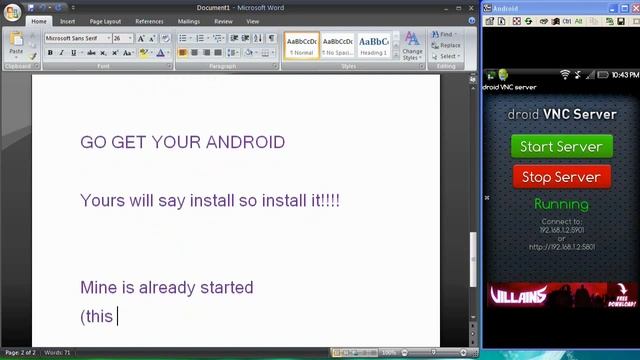640x360 pixels.
Task: Click Stop Server in VNC window
Action: click(562, 177)
